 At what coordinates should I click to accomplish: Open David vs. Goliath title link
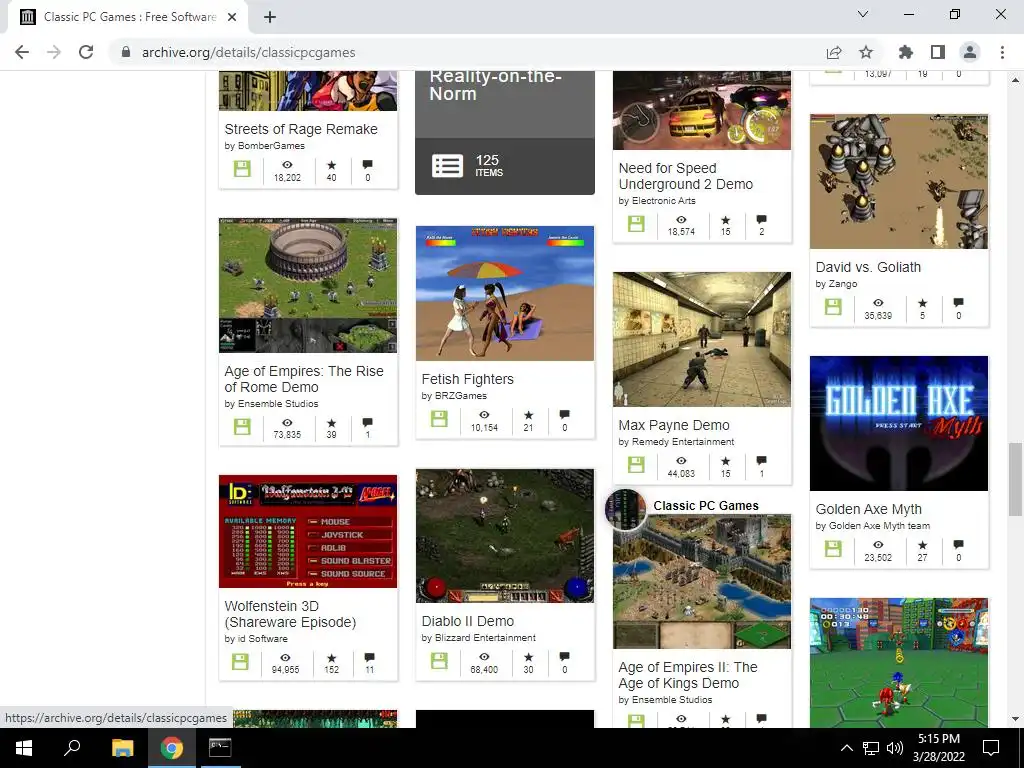(868, 267)
